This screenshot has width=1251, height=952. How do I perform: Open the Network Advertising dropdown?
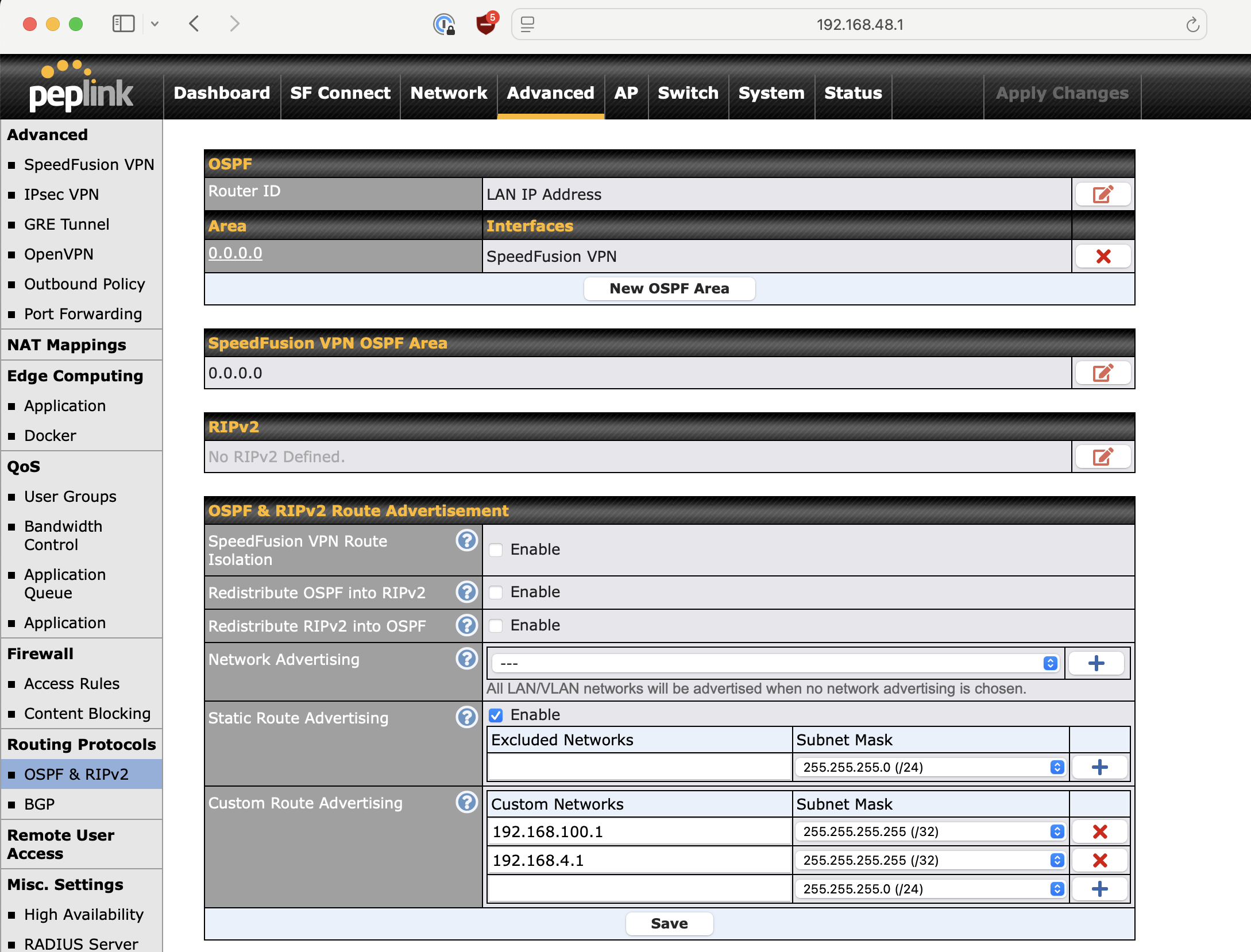(x=774, y=663)
